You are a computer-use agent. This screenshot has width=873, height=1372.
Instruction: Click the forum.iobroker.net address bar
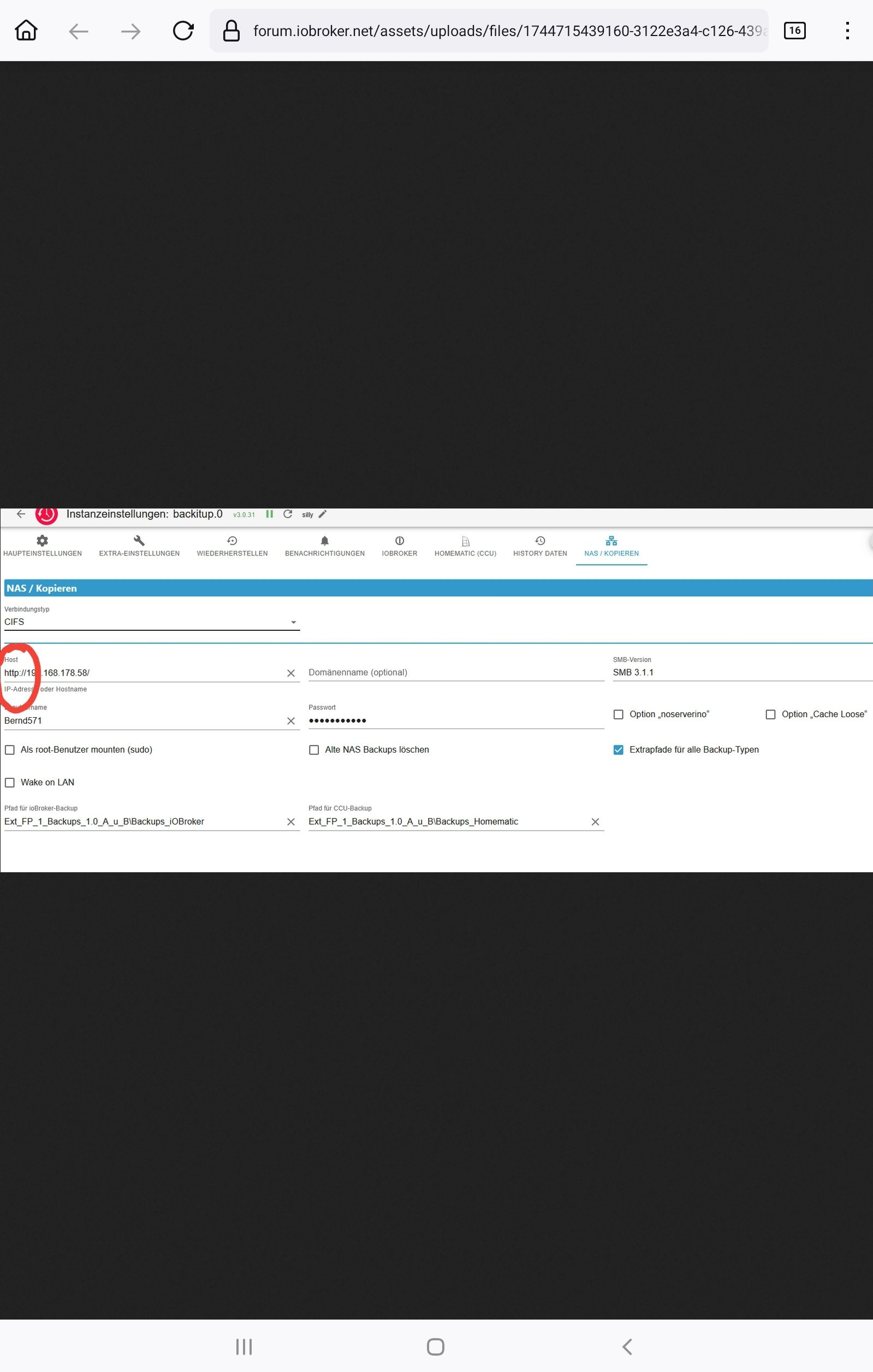[x=489, y=31]
